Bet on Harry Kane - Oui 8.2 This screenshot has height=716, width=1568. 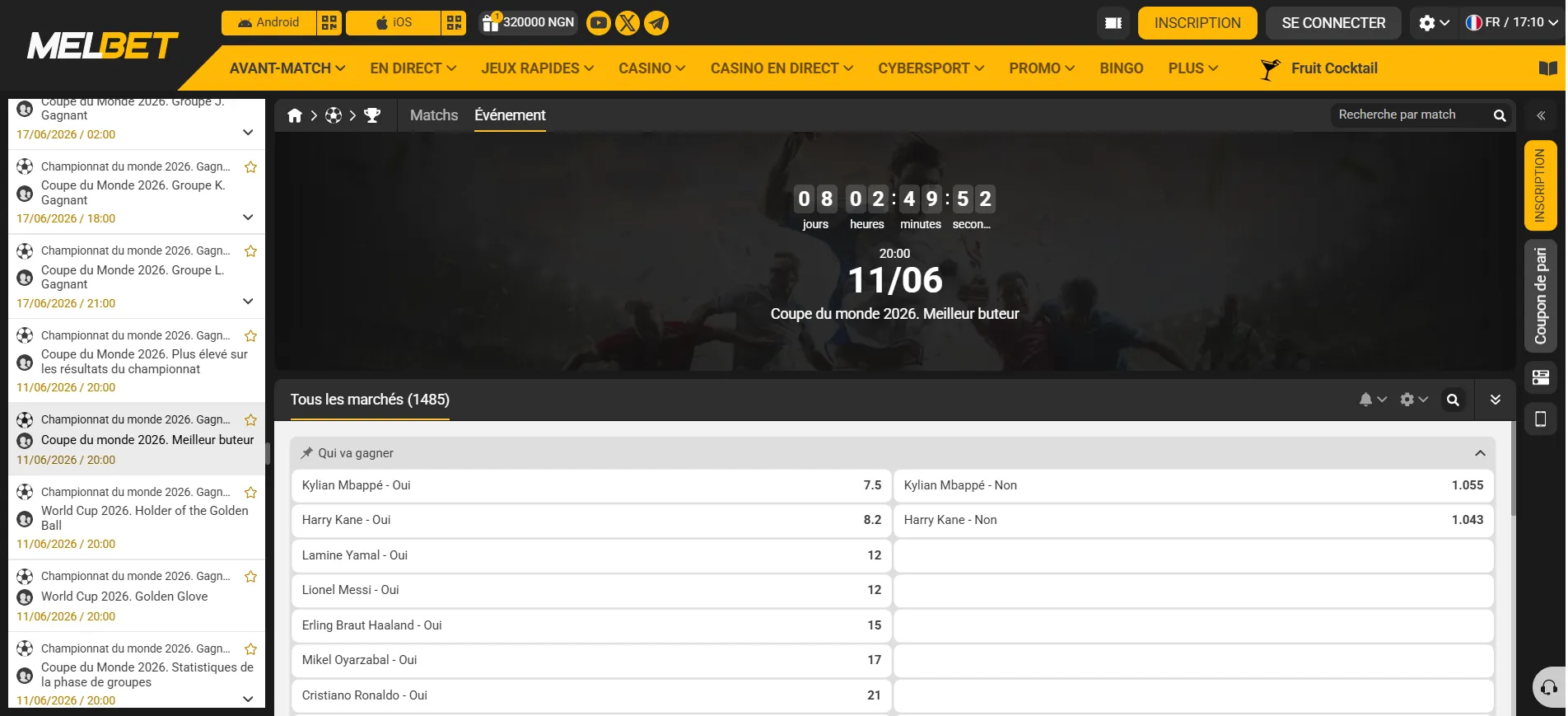pos(591,520)
